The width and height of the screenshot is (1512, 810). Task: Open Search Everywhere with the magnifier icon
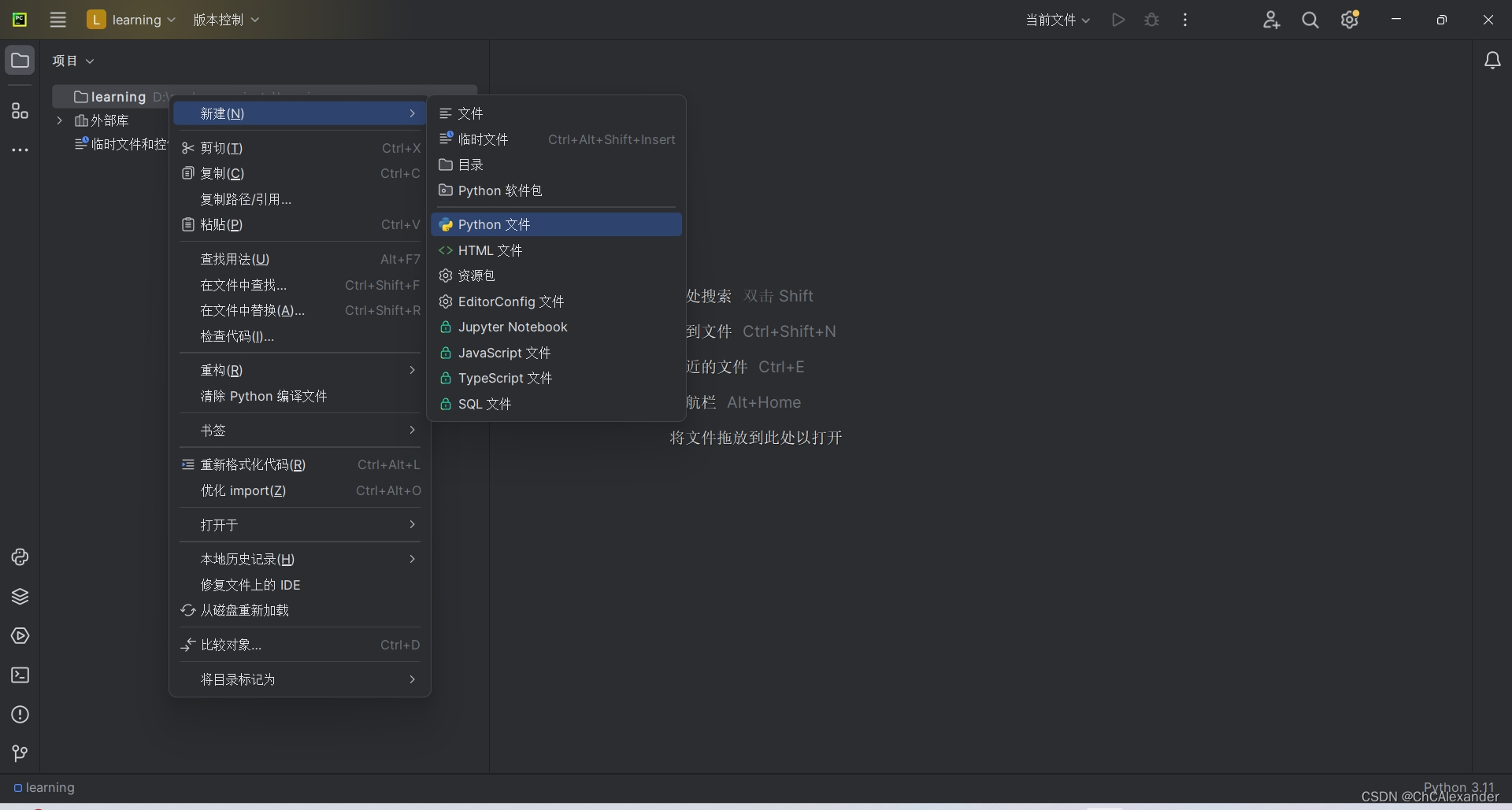(1310, 20)
